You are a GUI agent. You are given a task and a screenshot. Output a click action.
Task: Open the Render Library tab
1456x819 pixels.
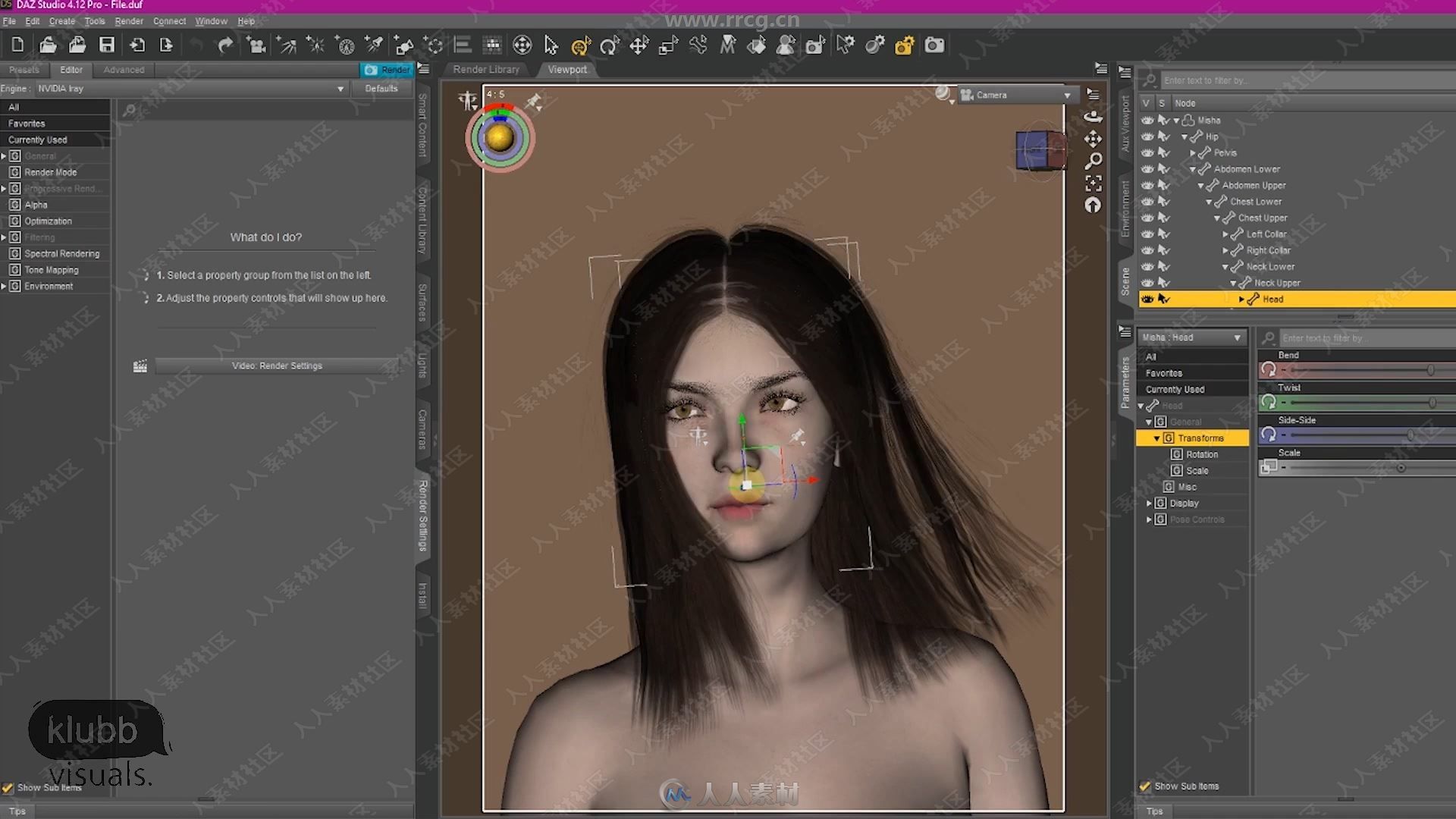487,69
